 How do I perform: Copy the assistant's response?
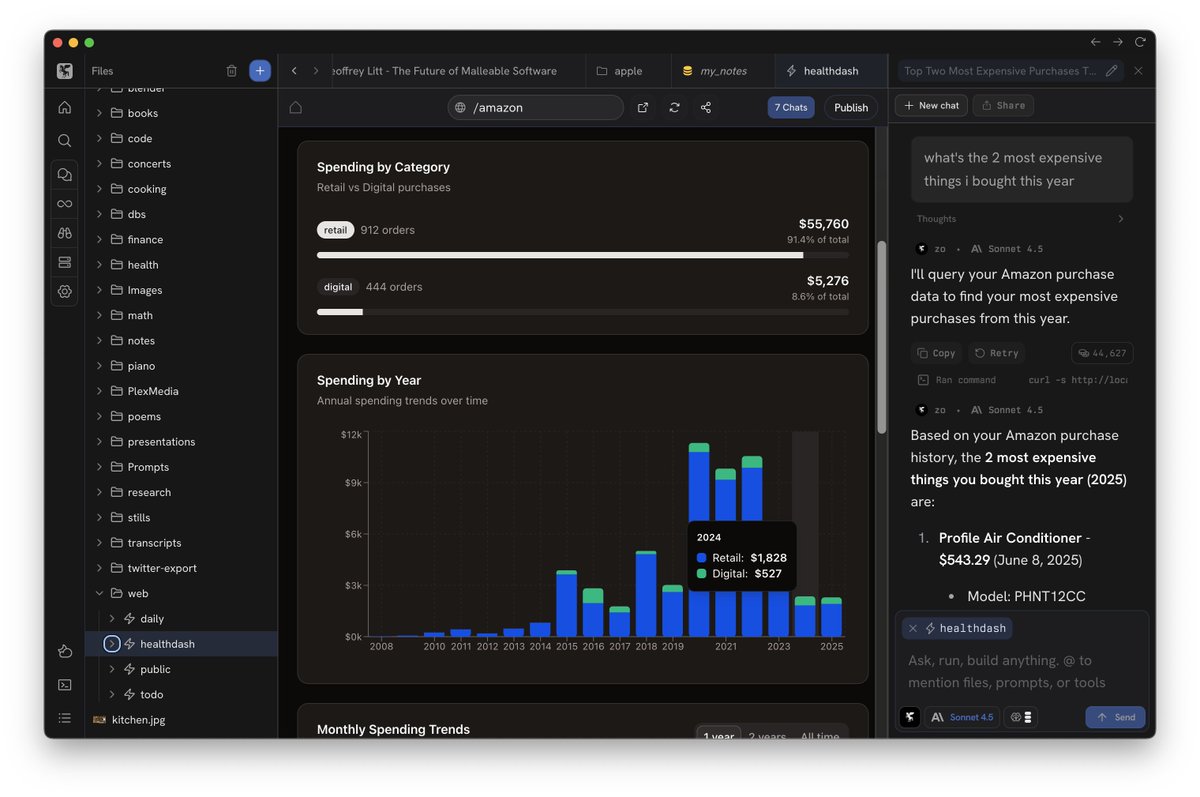click(937, 353)
